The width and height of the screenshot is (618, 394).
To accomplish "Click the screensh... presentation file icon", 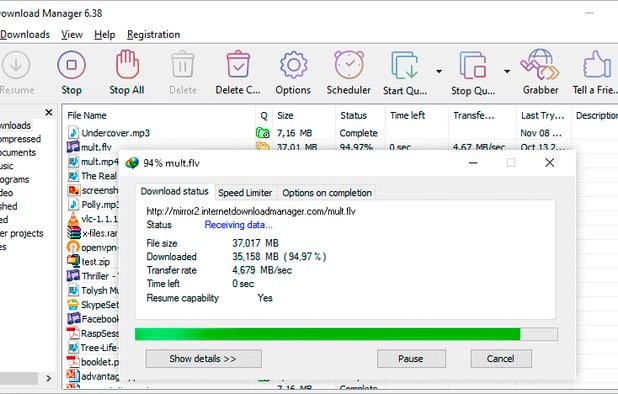I will (x=73, y=190).
